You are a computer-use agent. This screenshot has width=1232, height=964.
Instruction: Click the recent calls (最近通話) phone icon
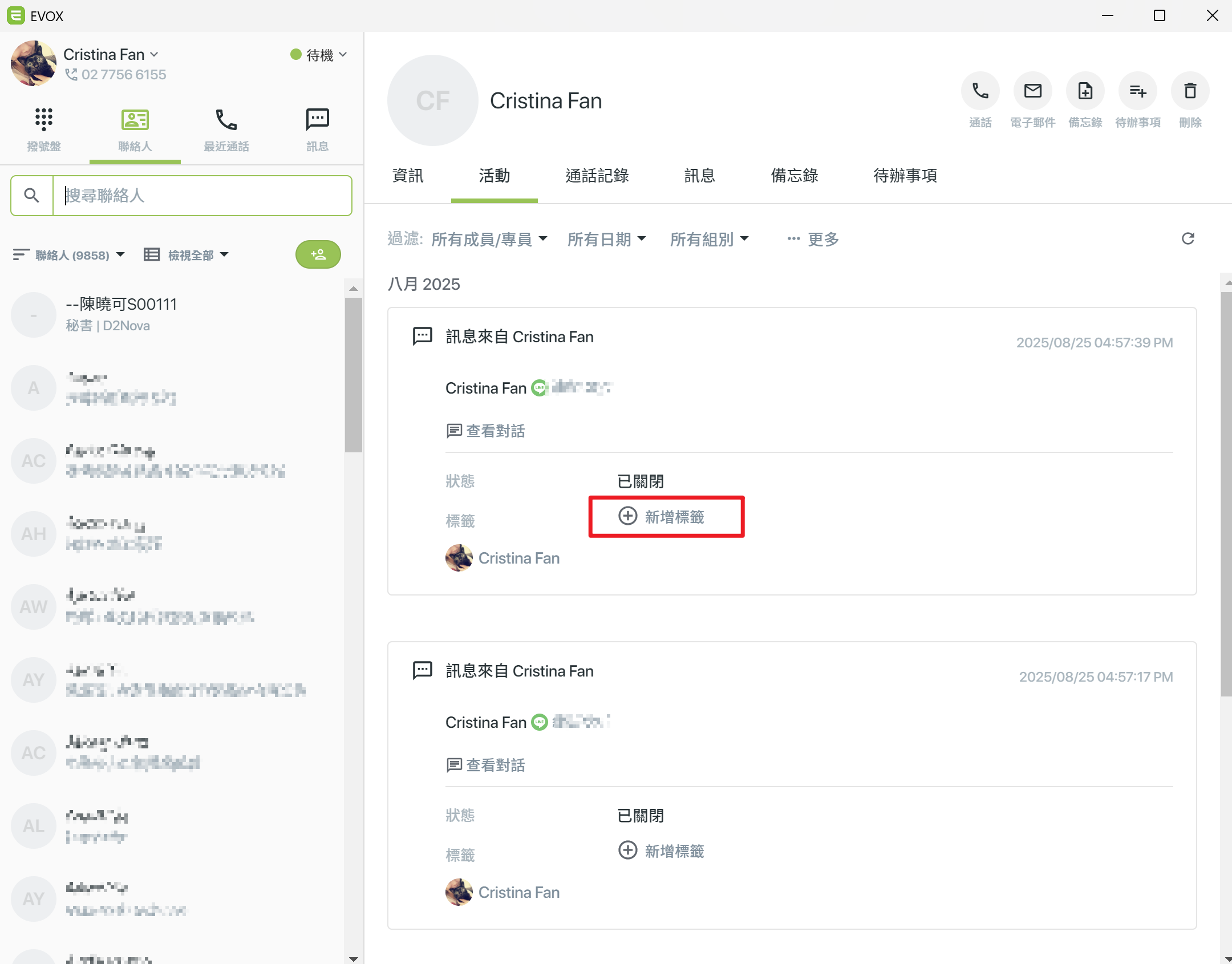click(226, 120)
